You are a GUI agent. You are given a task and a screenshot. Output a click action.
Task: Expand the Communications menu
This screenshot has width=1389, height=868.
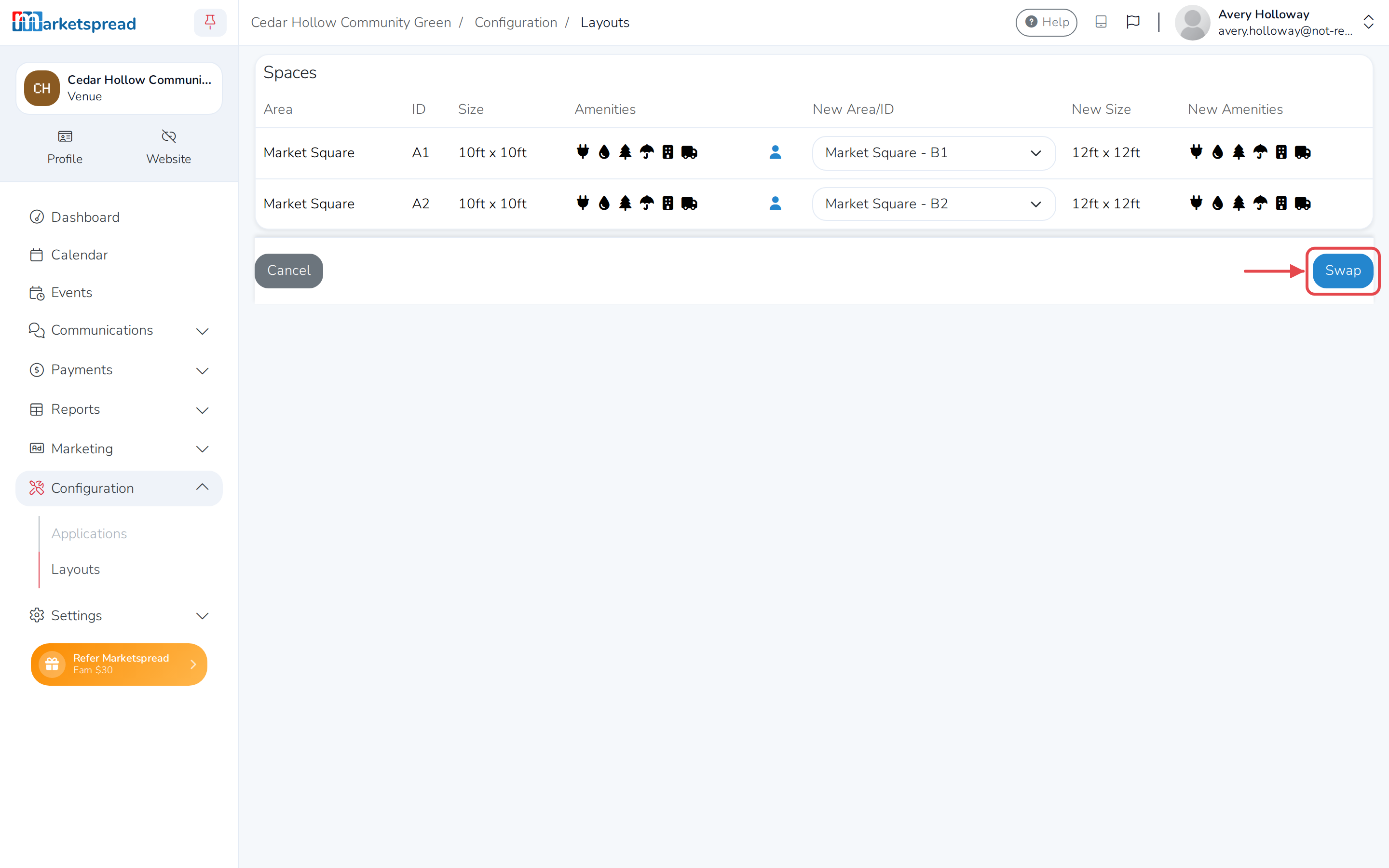point(119,331)
